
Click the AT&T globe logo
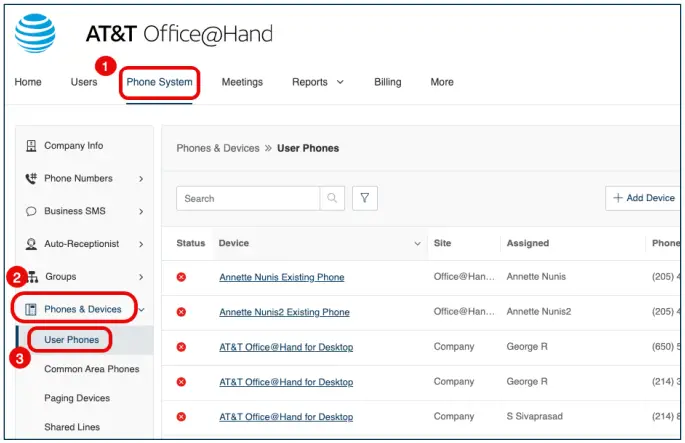[x=35, y=33]
